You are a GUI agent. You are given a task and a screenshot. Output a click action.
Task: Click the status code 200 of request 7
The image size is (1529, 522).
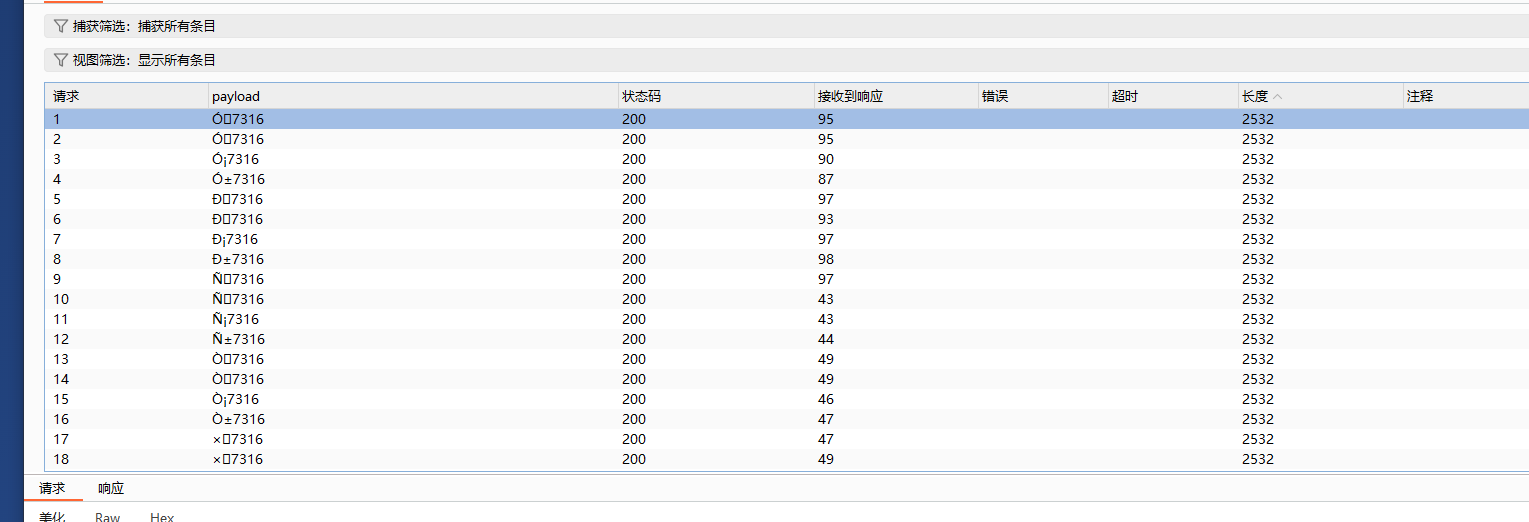(x=634, y=239)
